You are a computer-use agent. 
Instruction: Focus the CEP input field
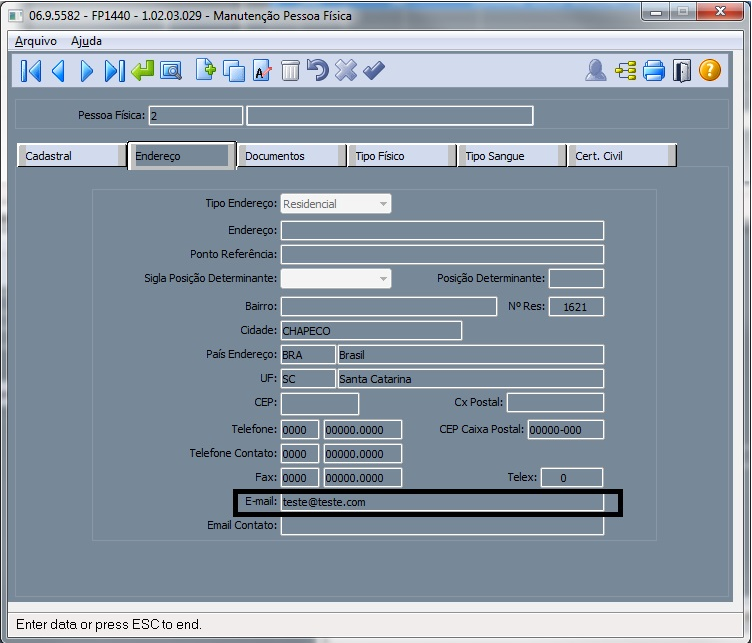[x=320, y=403]
